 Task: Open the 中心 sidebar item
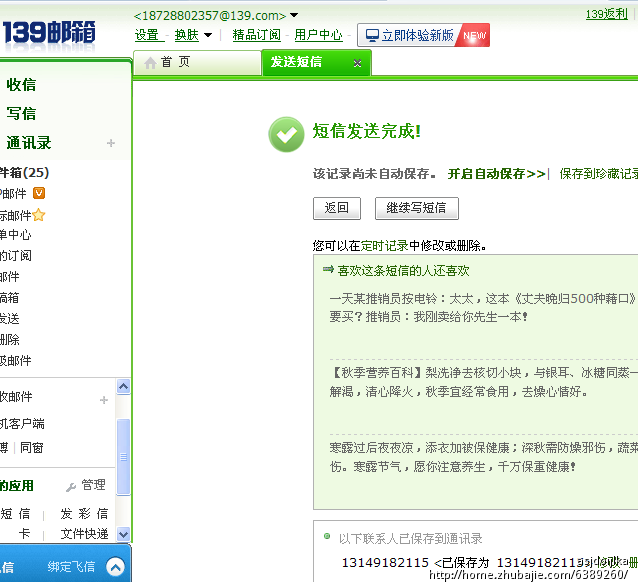15,235
